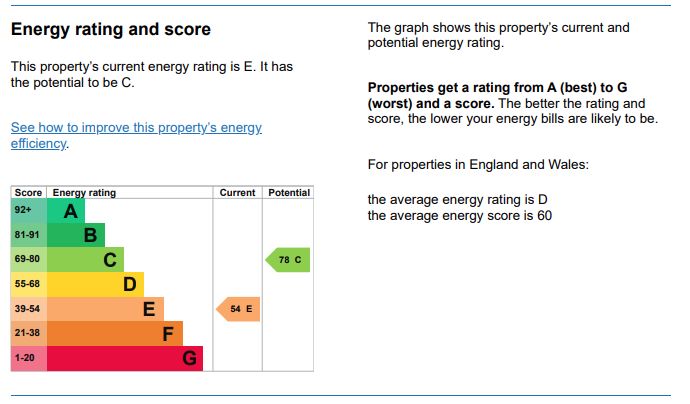Screen dimensions: 690x404
Task: Click the 81-91 score range cell
Action: pyautogui.click(x=29, y=235)
